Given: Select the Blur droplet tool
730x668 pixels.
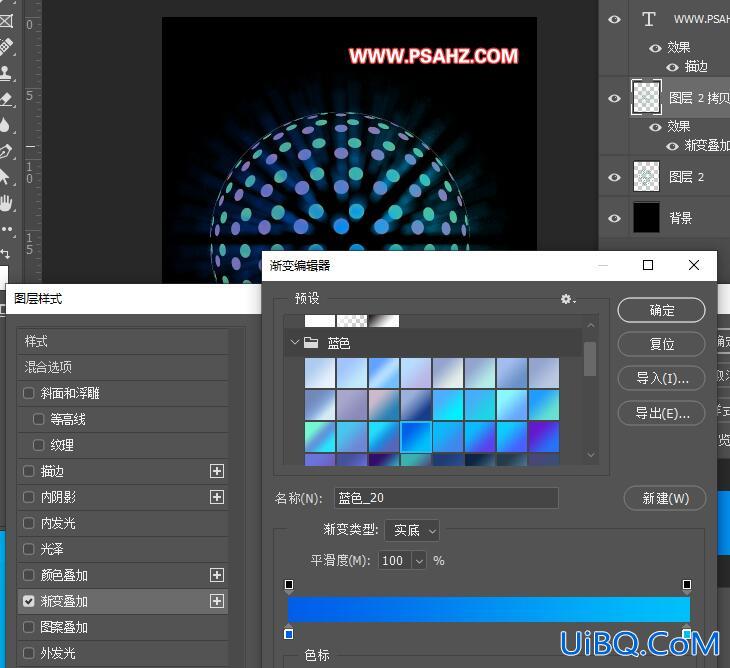Looking at the screenshot, I should [x=5, y=125].
